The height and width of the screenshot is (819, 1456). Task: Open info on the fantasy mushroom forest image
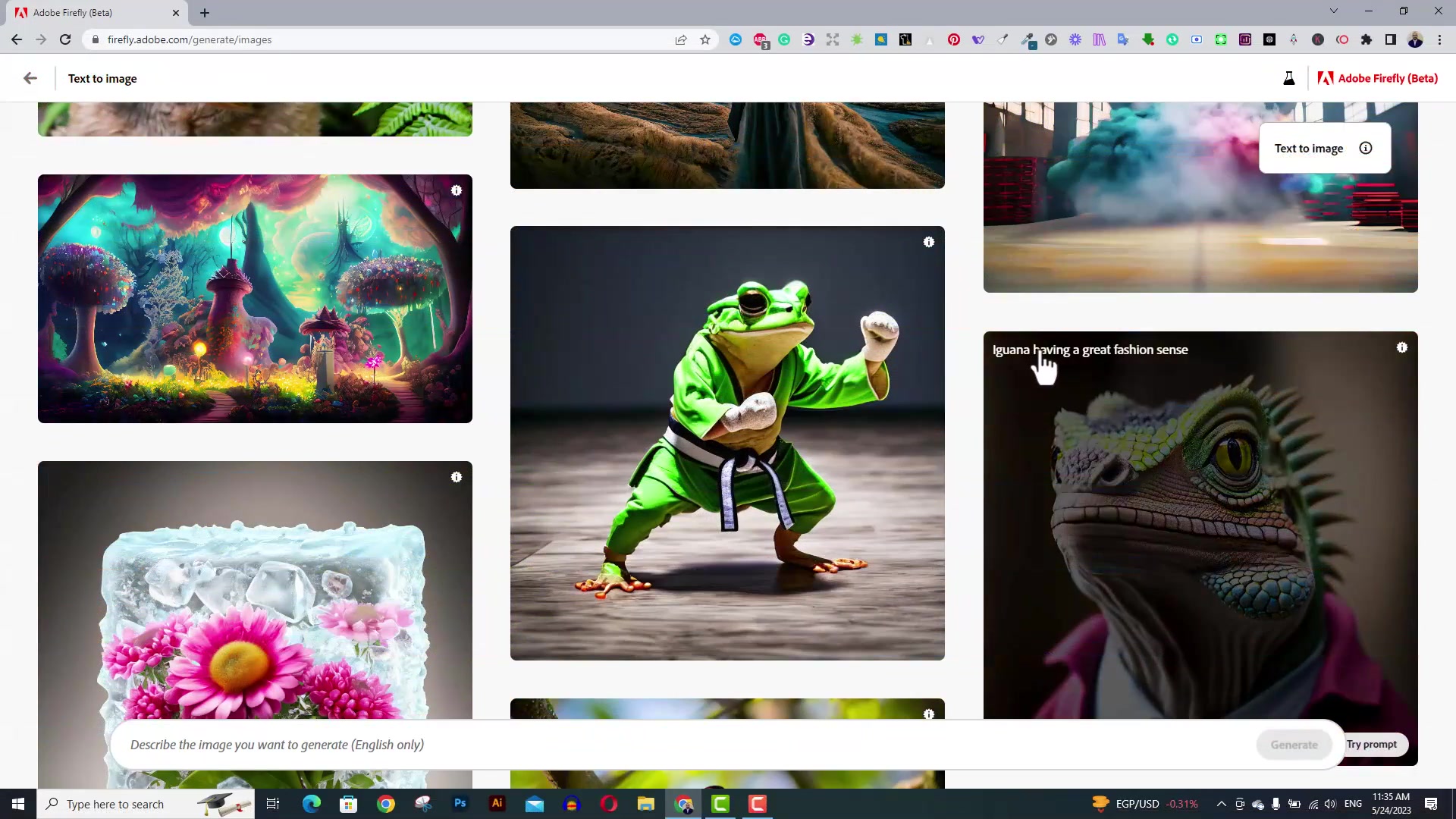[x=457, y=190]
